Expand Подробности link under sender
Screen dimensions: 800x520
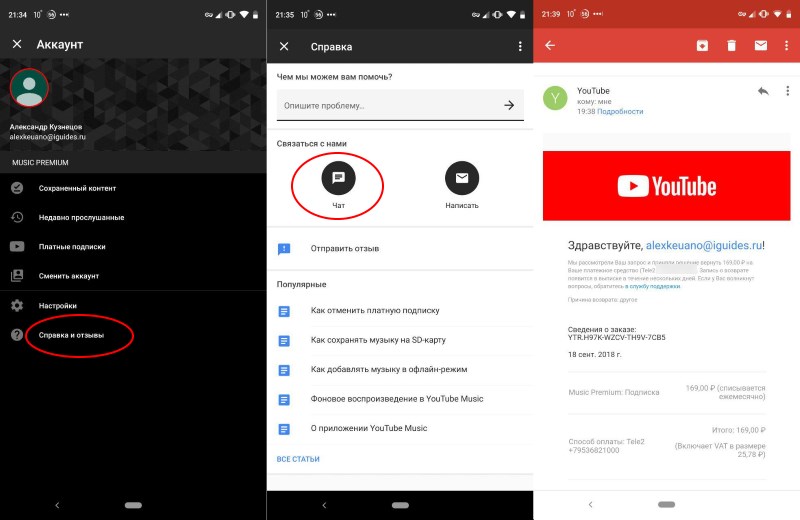pos(620,111)
